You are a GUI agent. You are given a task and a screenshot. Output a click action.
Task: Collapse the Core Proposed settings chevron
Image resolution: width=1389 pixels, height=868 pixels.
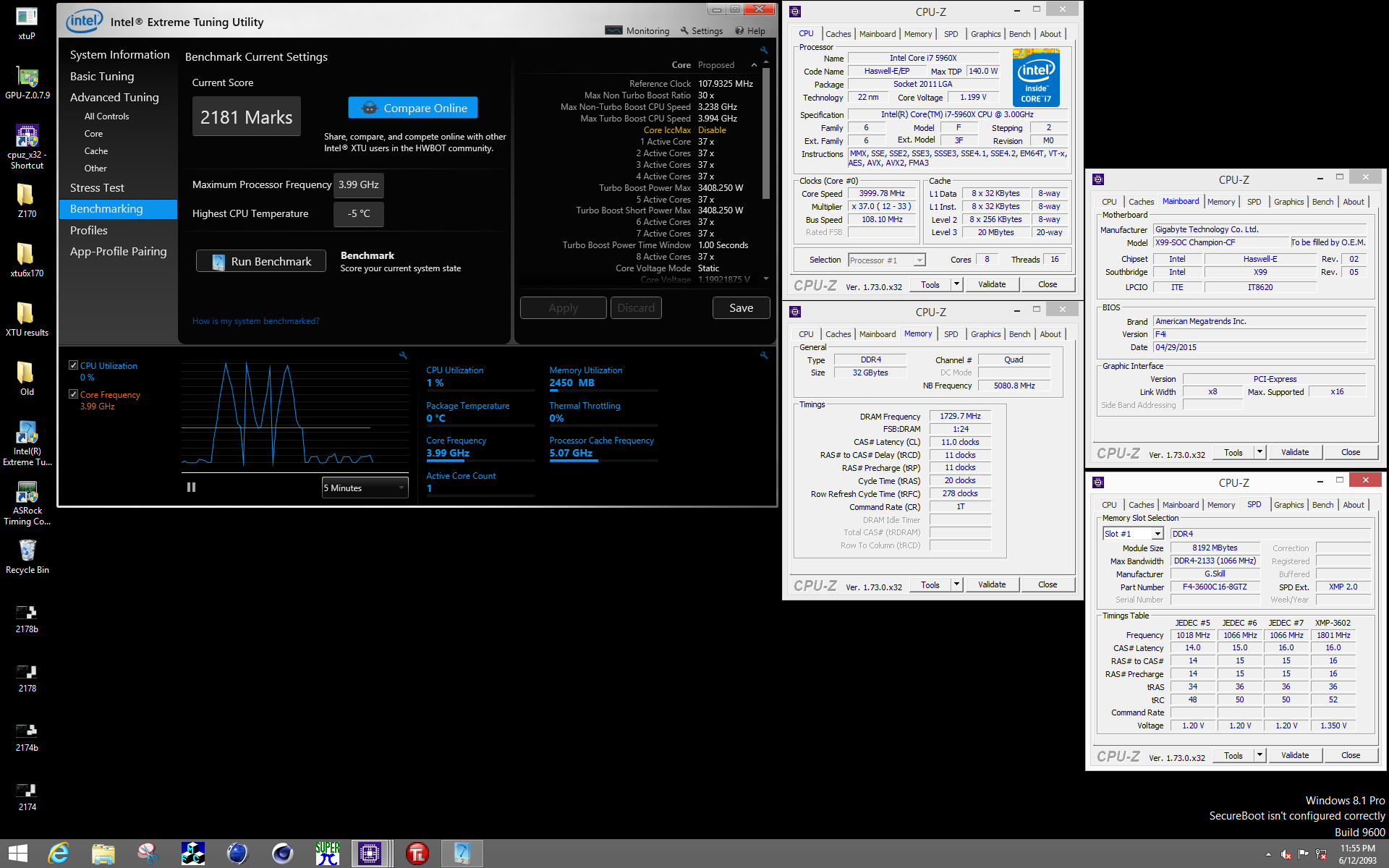[754, 65]
